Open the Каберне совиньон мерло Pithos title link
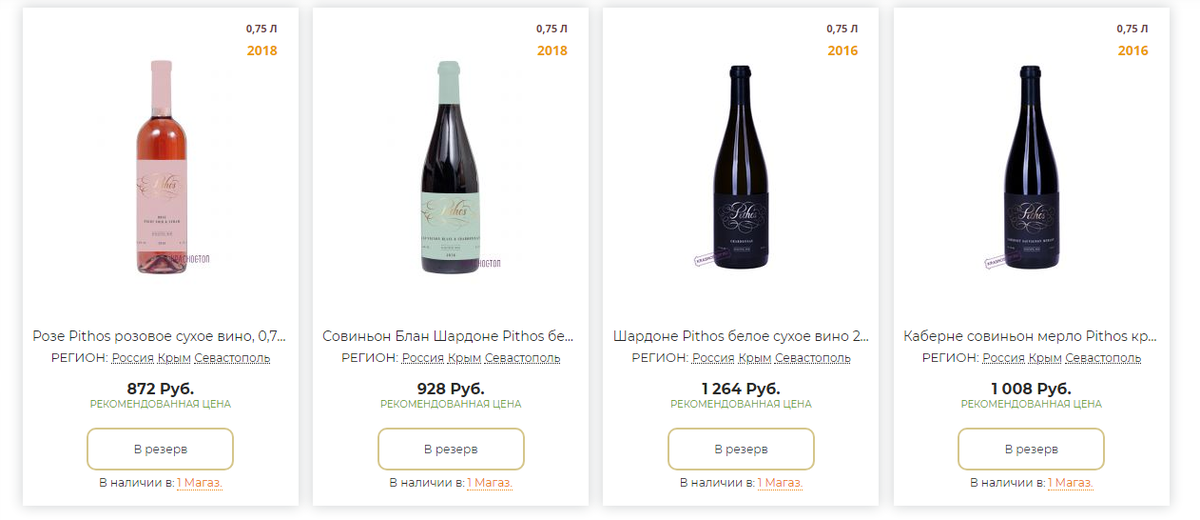The width and height of the screenshot is (1200, 520). [x=1031, y=337]
